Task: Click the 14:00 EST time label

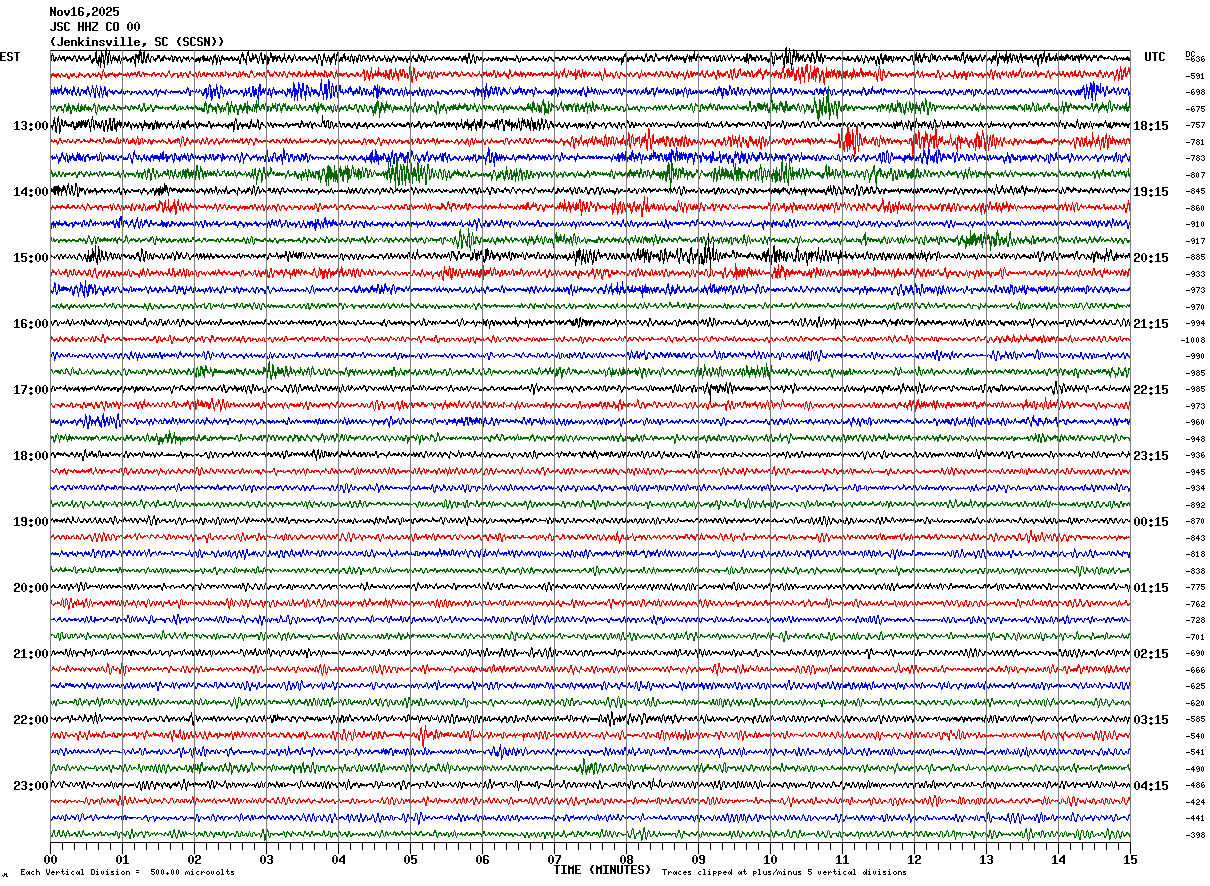Action: (30, 192)
